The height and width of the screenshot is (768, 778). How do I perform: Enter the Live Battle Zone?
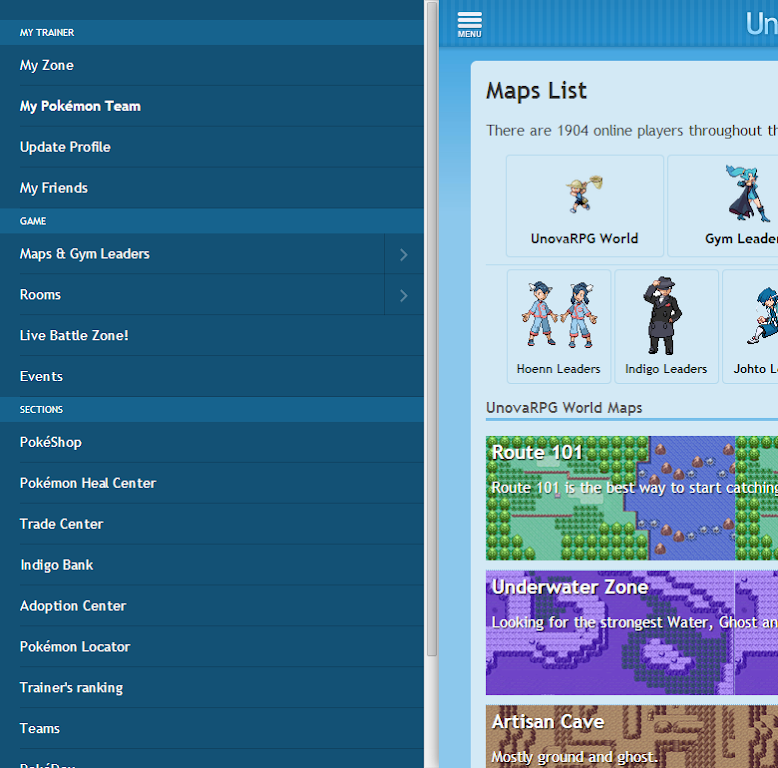[74, 336]
